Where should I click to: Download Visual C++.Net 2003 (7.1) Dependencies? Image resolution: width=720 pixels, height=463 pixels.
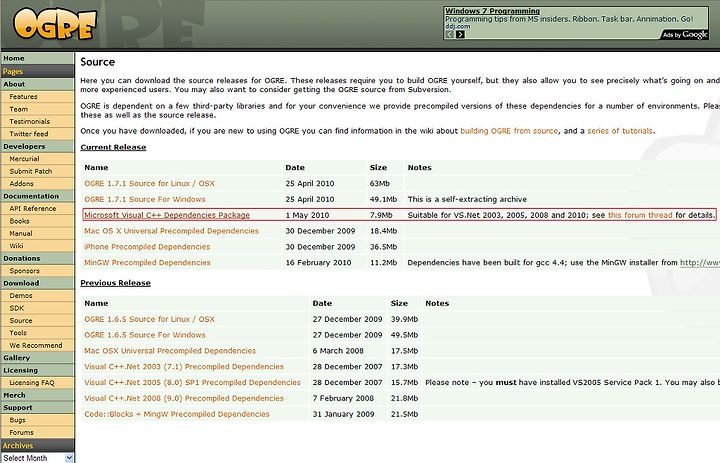pos(184,367)
